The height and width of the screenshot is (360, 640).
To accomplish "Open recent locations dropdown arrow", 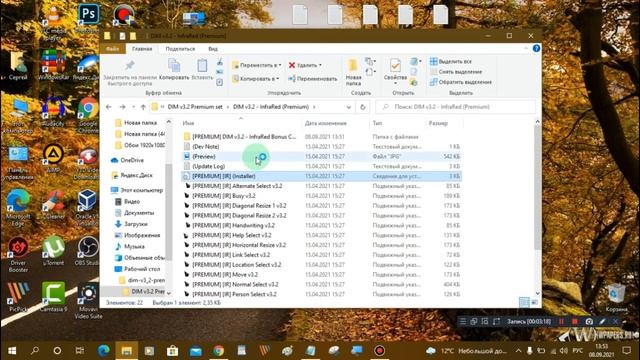I will pos(133,107).
